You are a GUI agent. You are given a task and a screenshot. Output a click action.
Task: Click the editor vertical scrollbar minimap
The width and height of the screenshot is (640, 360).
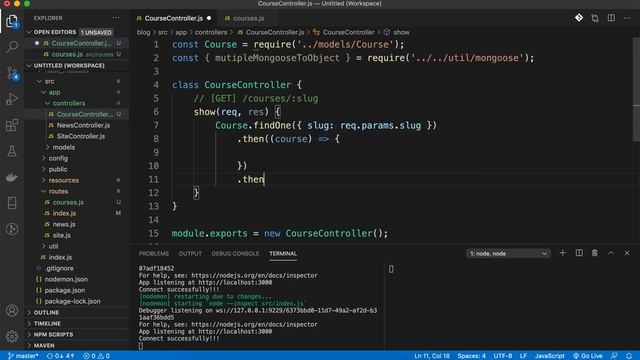click(636, 88)
